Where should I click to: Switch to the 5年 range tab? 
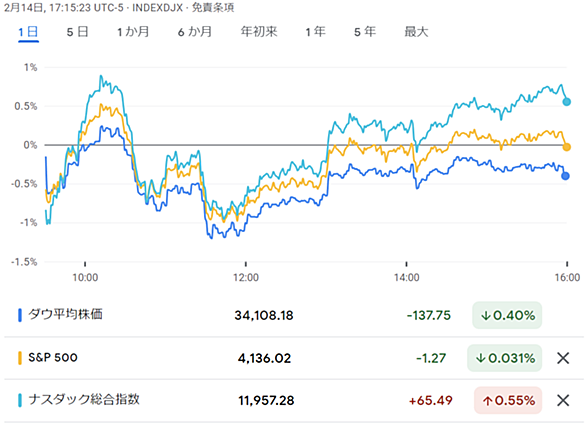tap(365, 32)
